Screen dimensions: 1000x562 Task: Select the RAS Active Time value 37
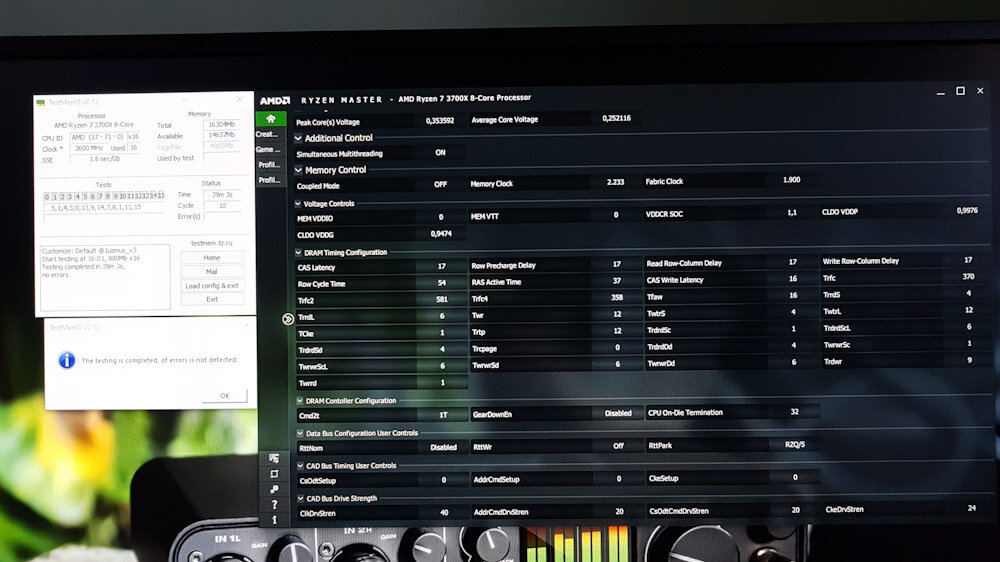pyautogui.click(x=617, y=281)
